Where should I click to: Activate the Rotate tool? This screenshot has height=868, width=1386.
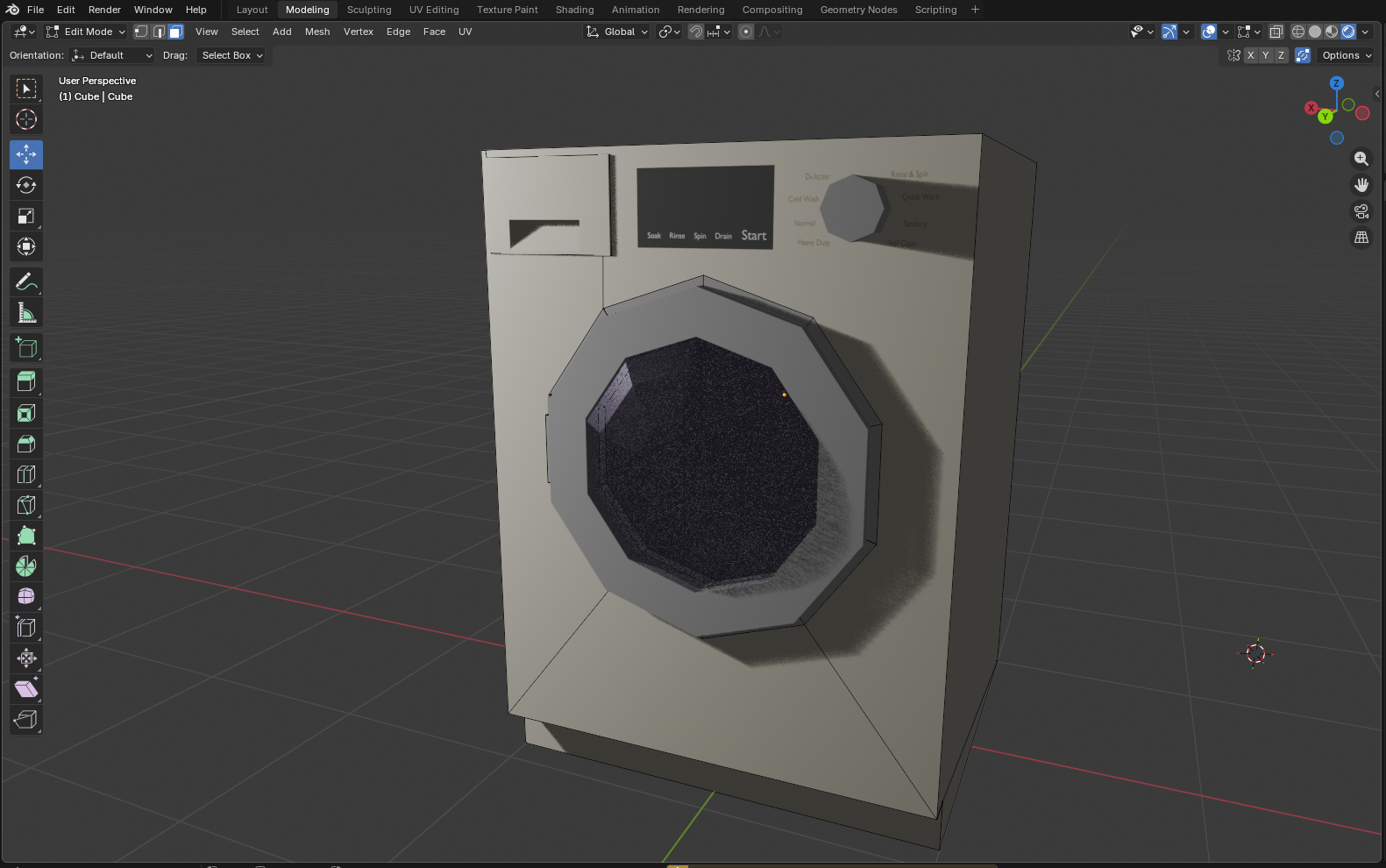point(26,185)
